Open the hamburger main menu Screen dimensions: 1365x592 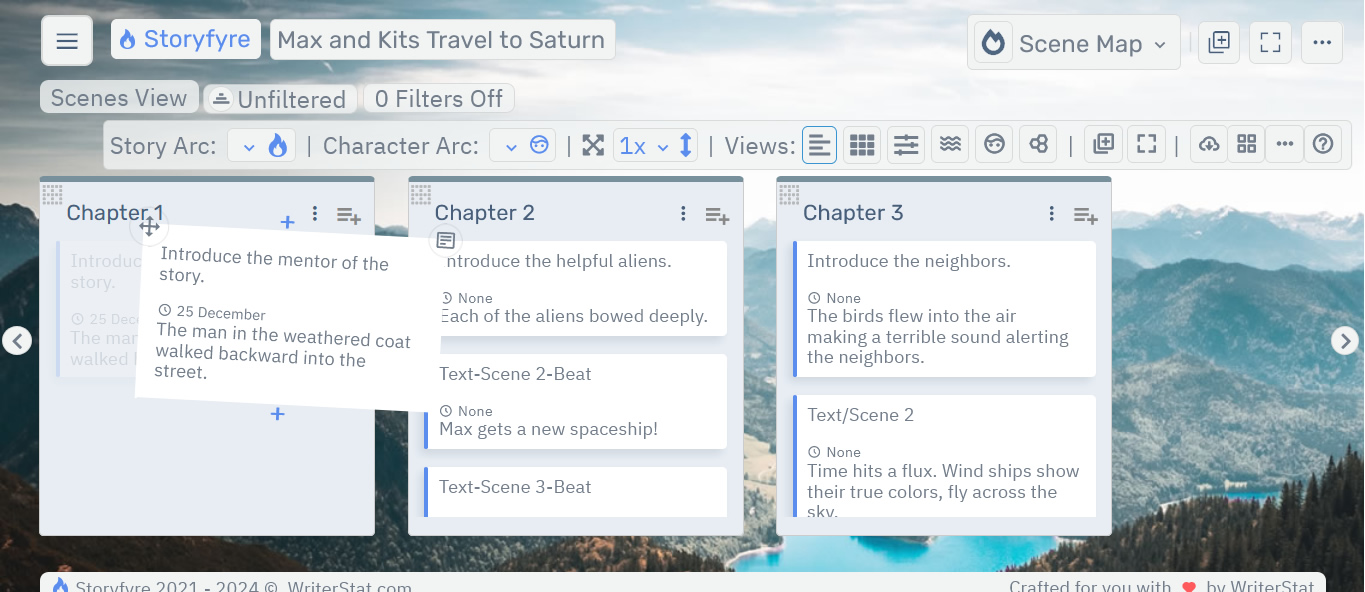coord(67,41)
